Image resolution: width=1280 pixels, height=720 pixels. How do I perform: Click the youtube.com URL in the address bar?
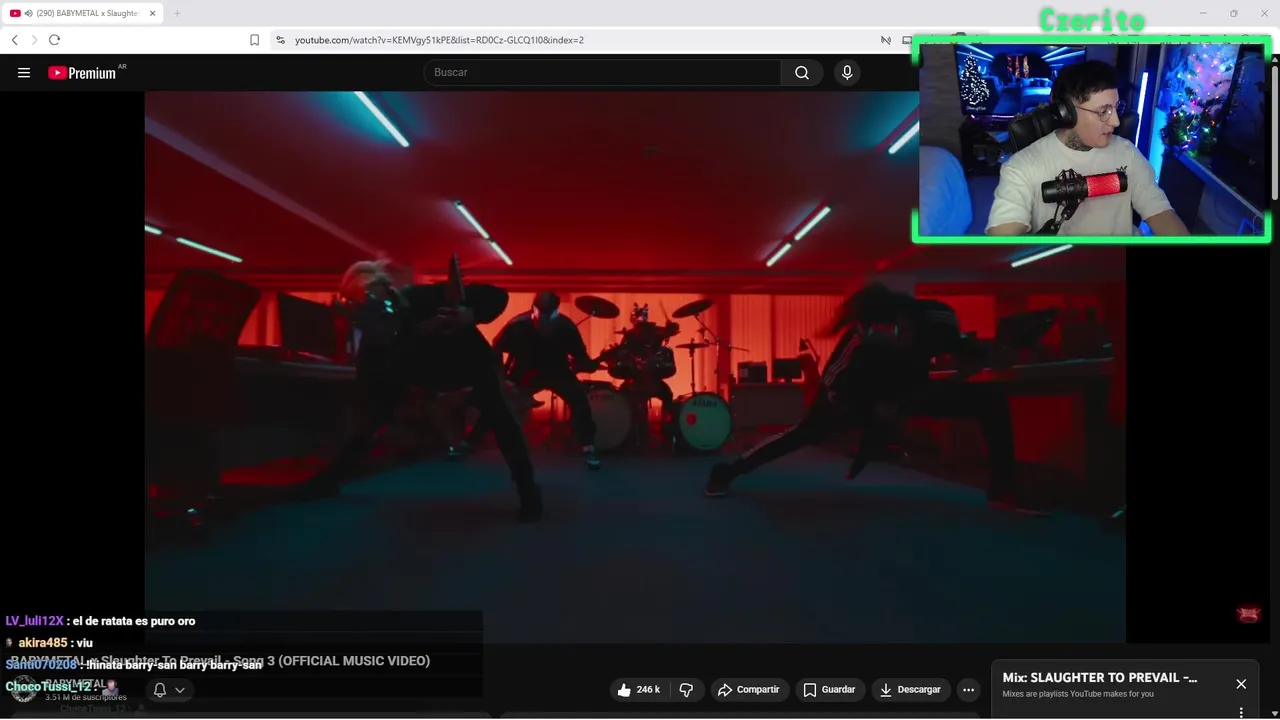point(439,40)
